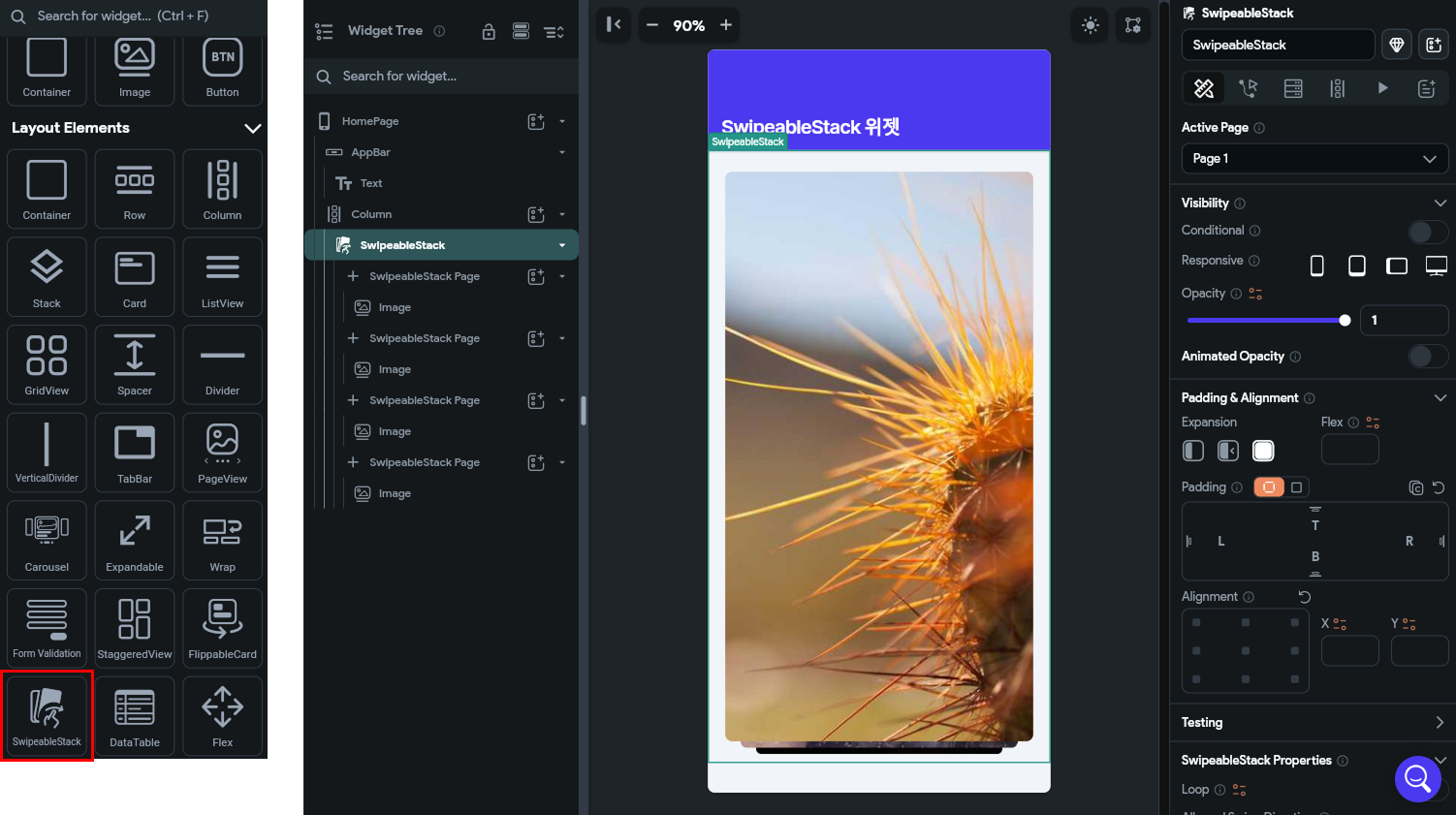This screenshot has width=1456, height=815.
Task: Open the Active Page dropdown
Action: 1314,158
